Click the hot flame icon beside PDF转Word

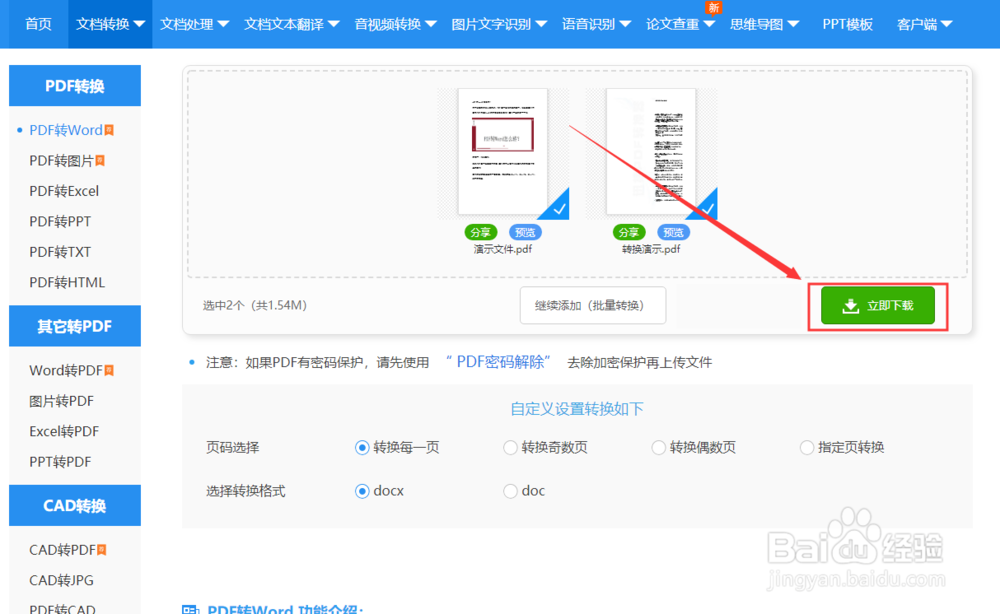(x=110, y=129)
